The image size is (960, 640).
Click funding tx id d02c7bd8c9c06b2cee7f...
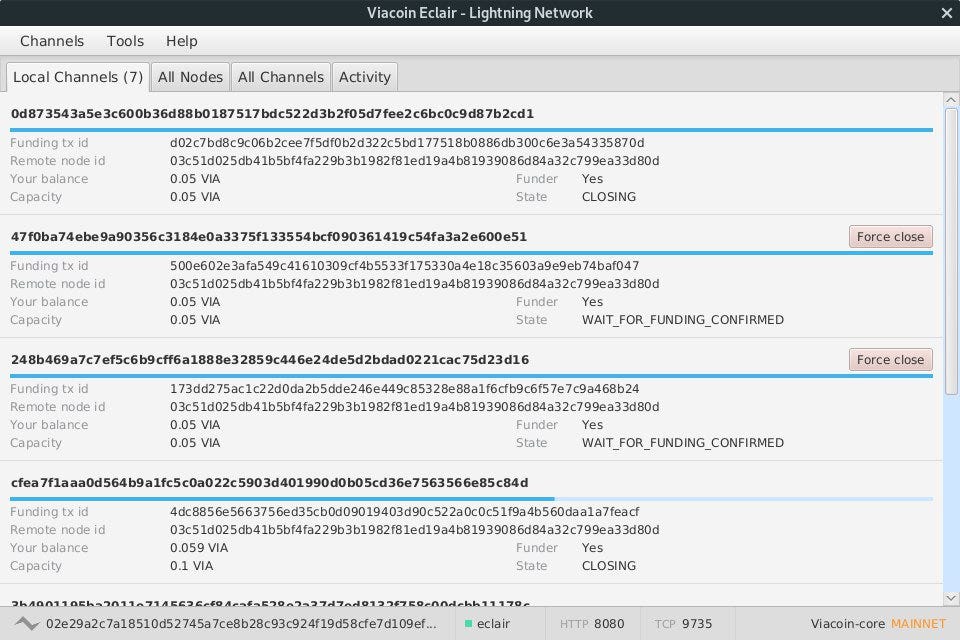click(407, 143)
